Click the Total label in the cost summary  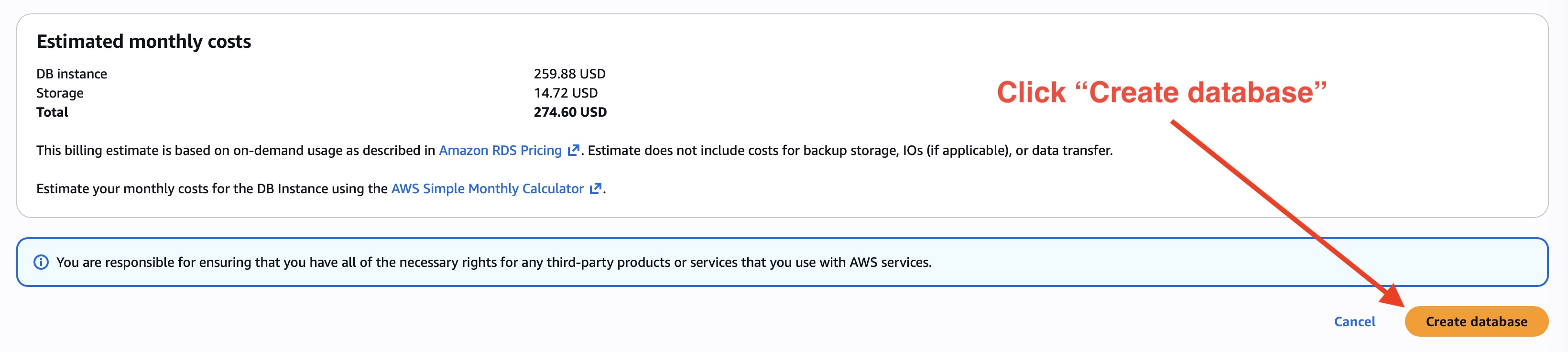click(x=53, y=112)
